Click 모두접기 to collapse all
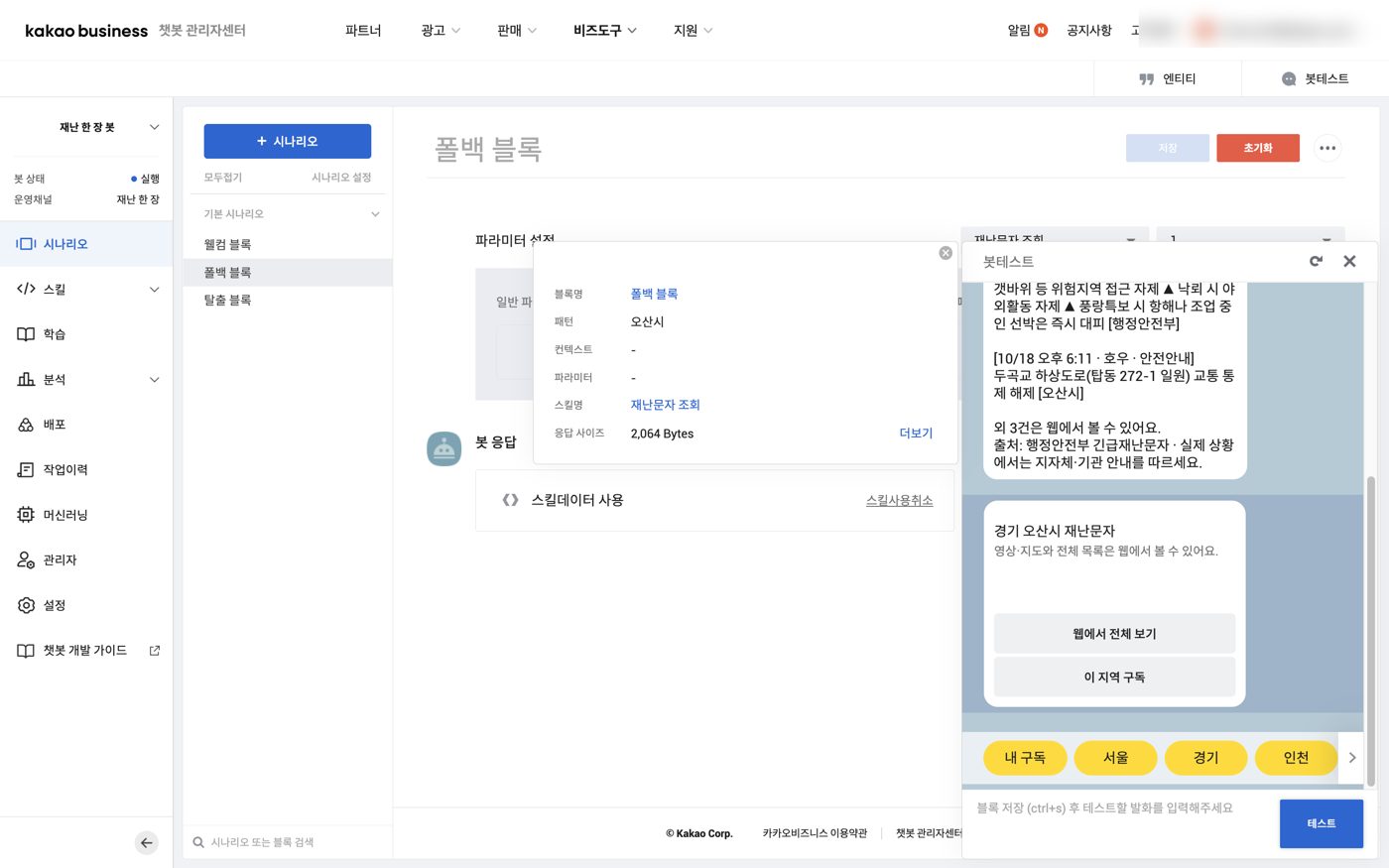Screen dimensions: 1389x868 (223, 178)
